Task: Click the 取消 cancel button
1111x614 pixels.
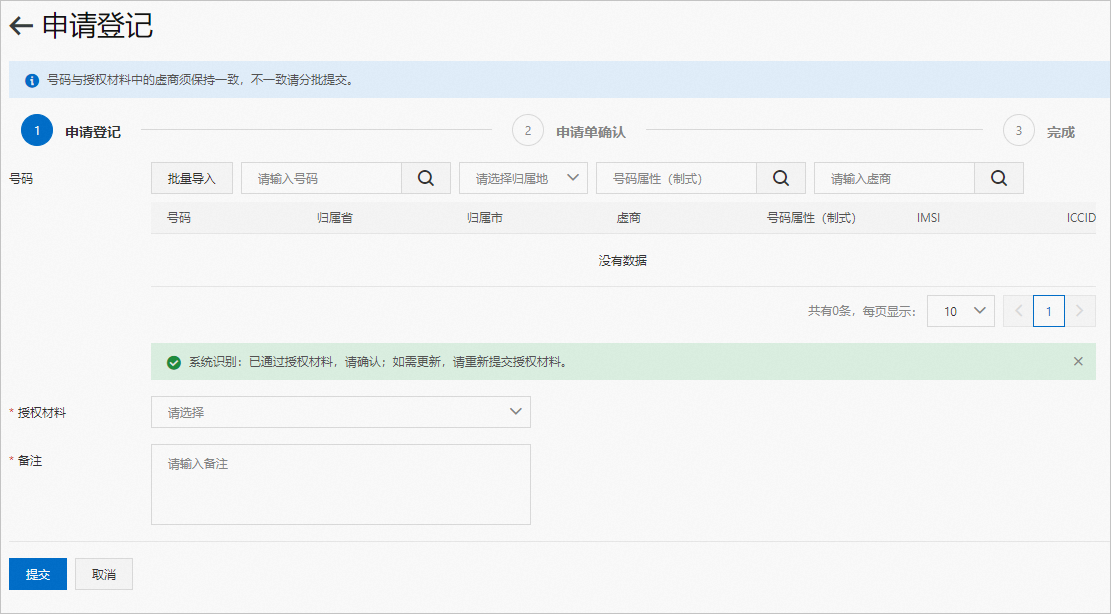Action: point(103,573)
